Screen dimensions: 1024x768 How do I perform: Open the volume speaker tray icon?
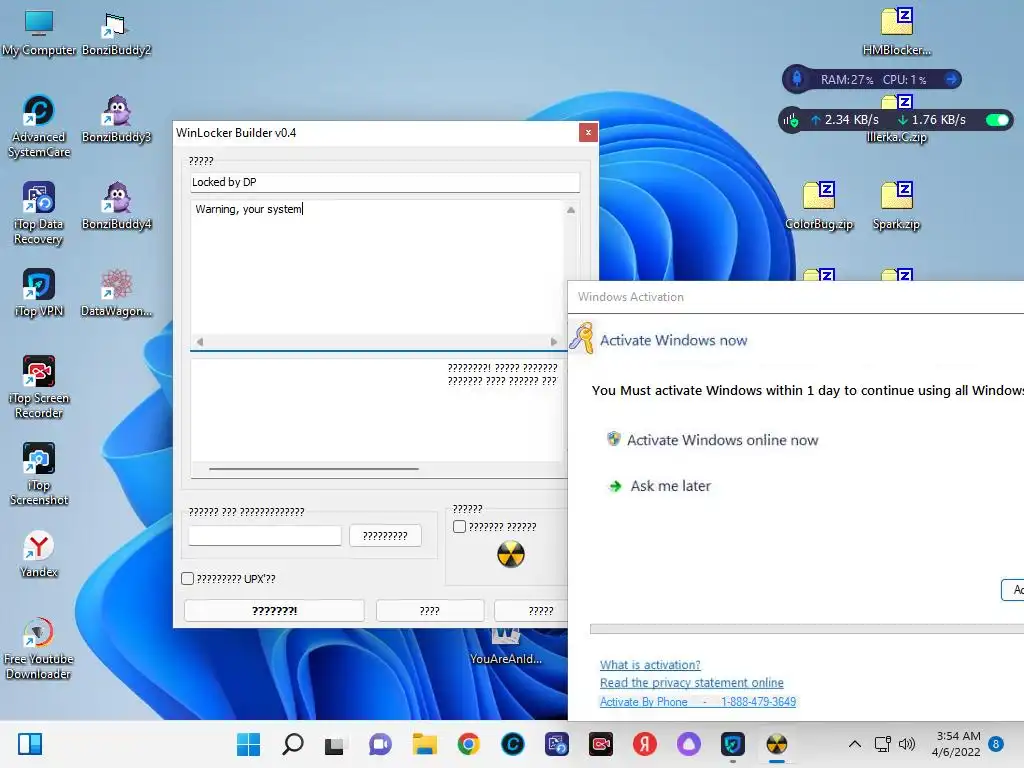(907, 744)
